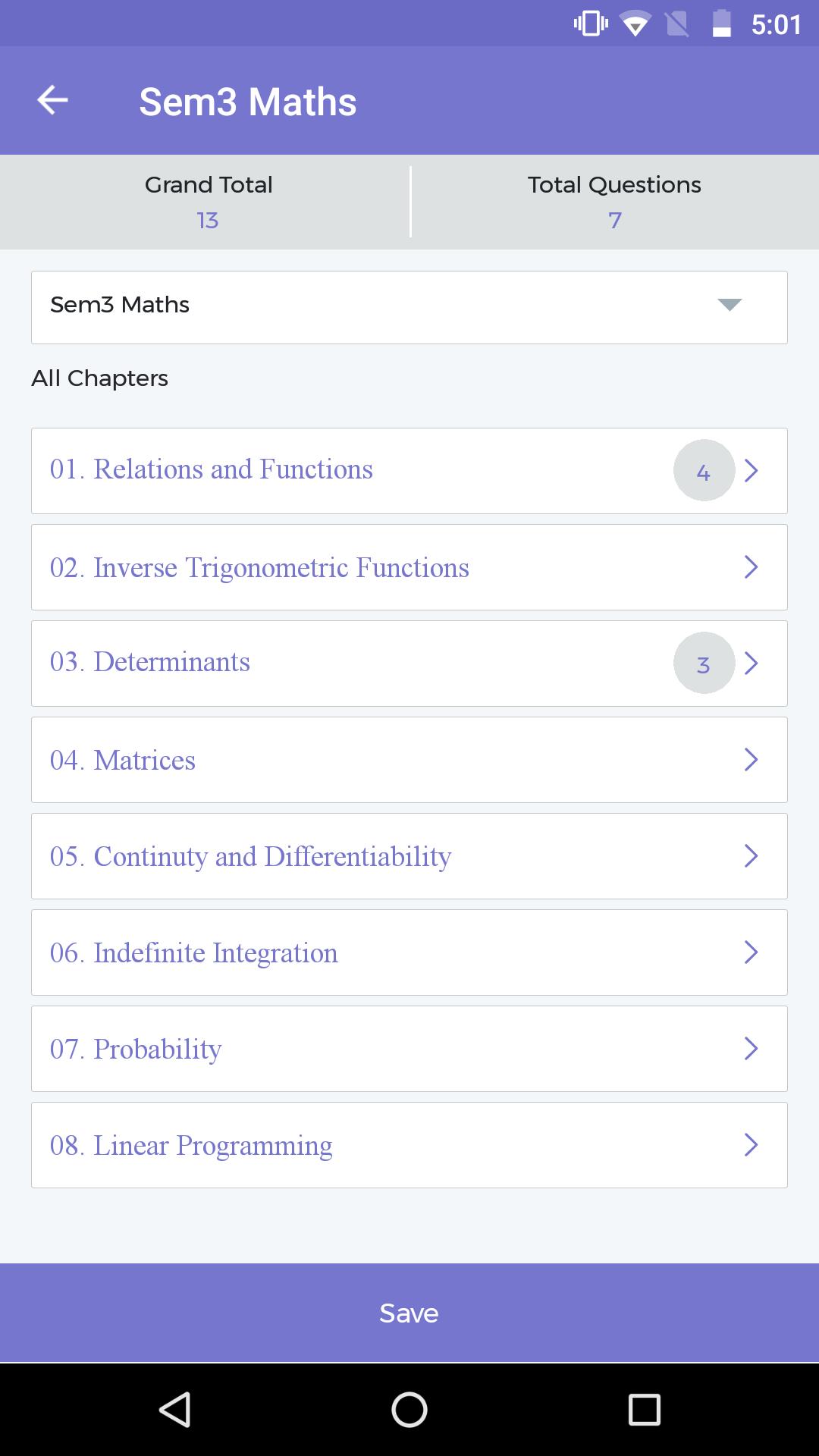Open the 08. Linear Programming chapter title
The width and height of the screenshot is (819, 1456).
coord(191,1146)
